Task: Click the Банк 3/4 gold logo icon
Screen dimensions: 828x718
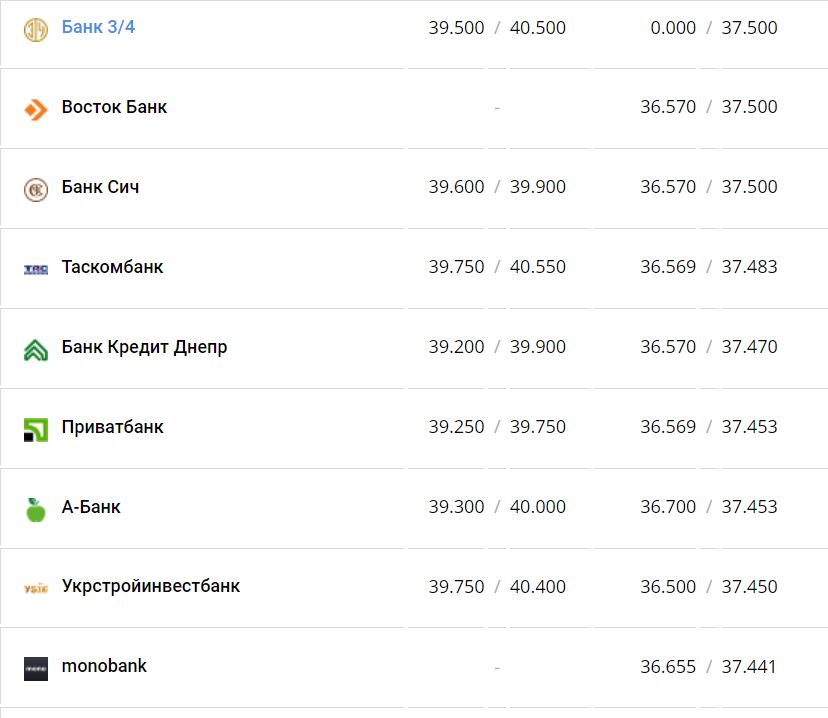Action: (x=36, y=29)
